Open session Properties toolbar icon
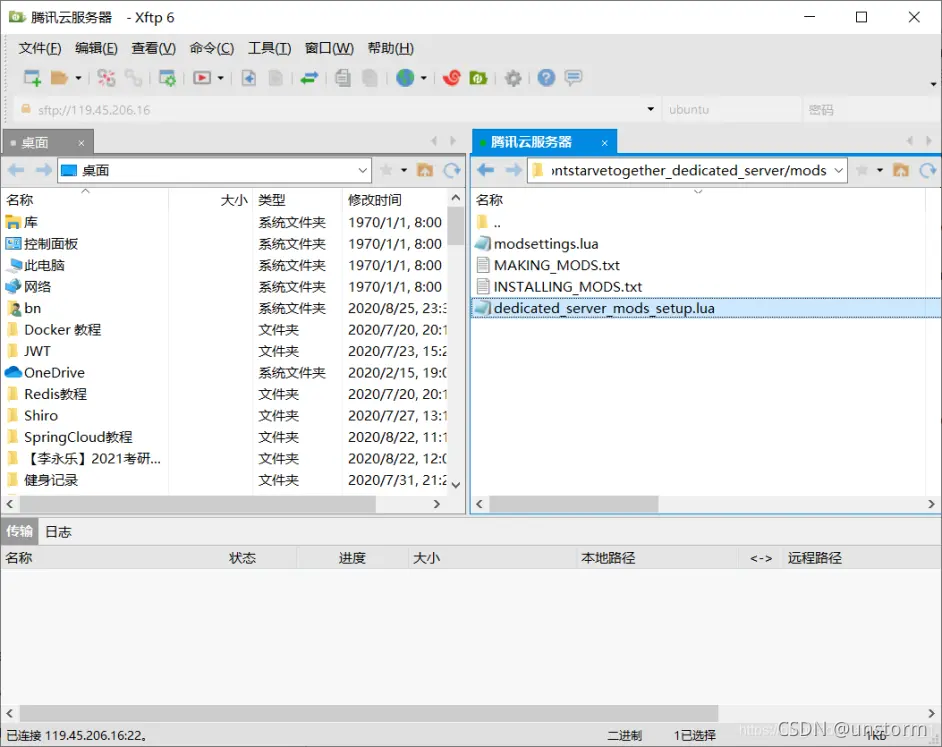 pos(167,78)
